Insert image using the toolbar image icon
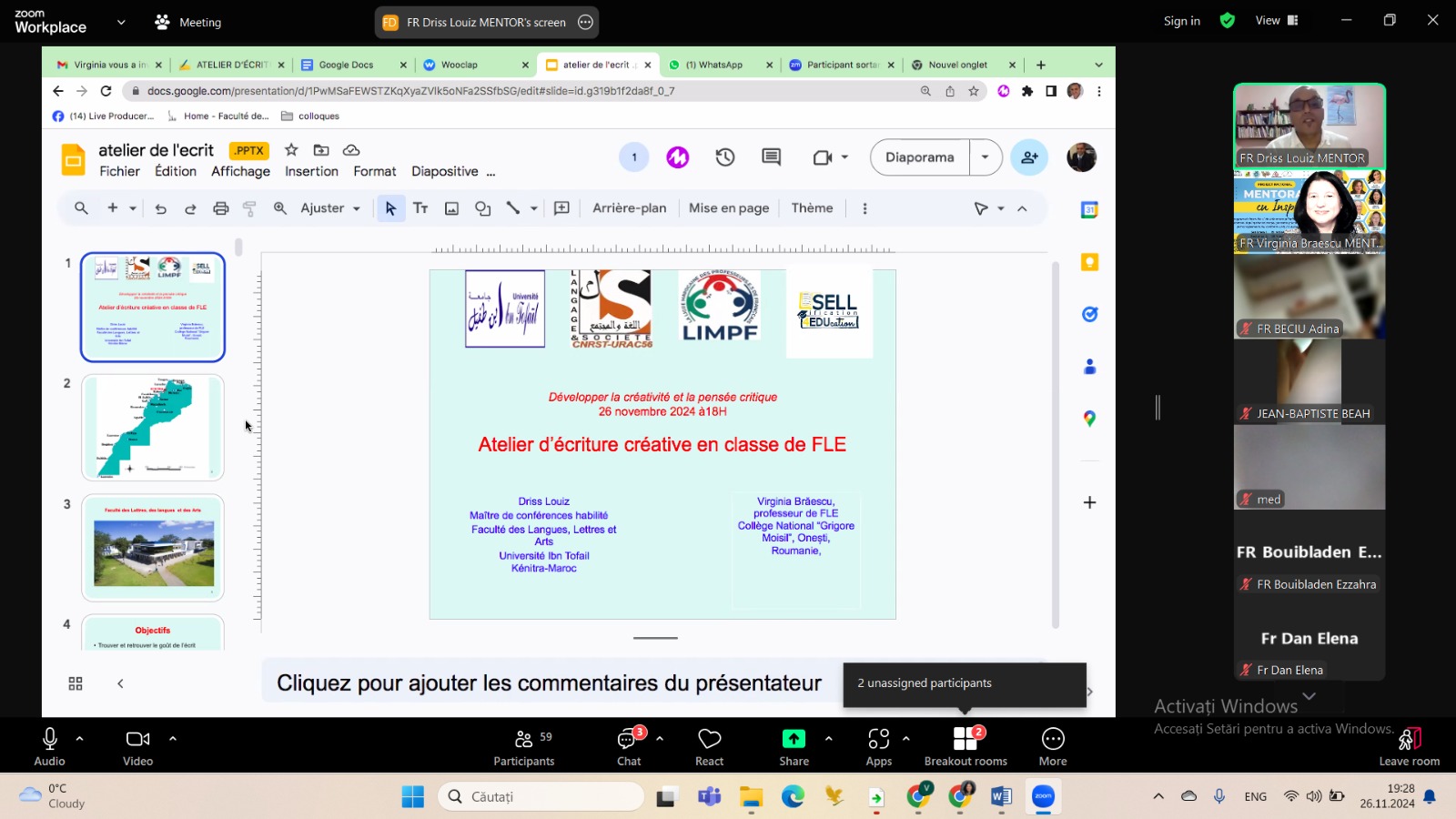The height and width of the screenshot is (819, 1456). [451, 208]
